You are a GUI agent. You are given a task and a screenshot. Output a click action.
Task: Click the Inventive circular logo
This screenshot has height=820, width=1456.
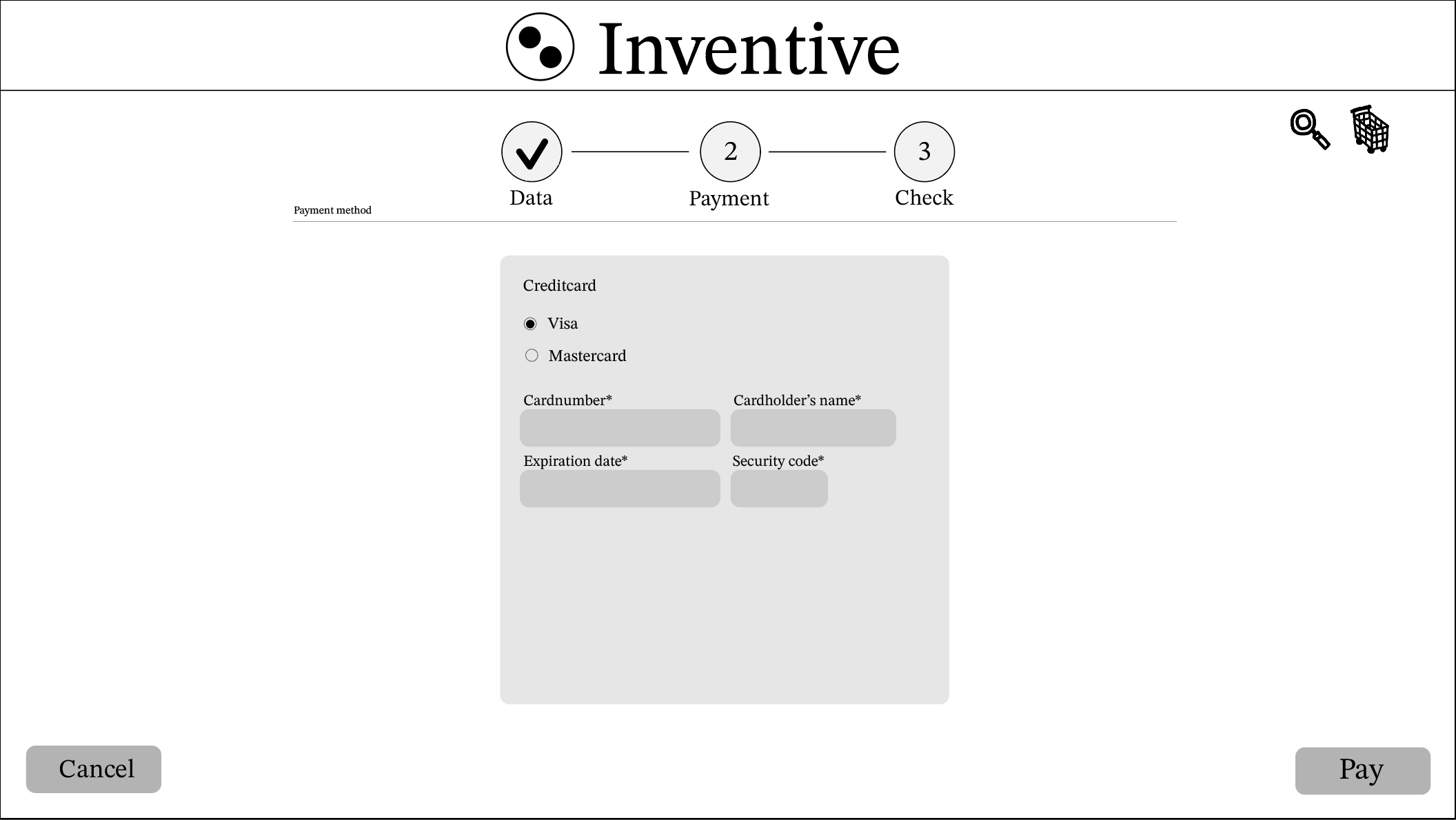[540, 47]
